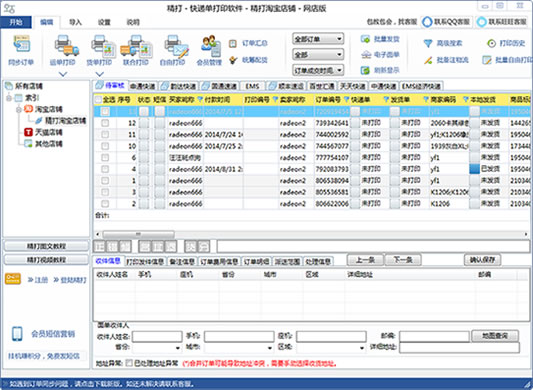Check the row checkbox for order 6

pos(105,157)
